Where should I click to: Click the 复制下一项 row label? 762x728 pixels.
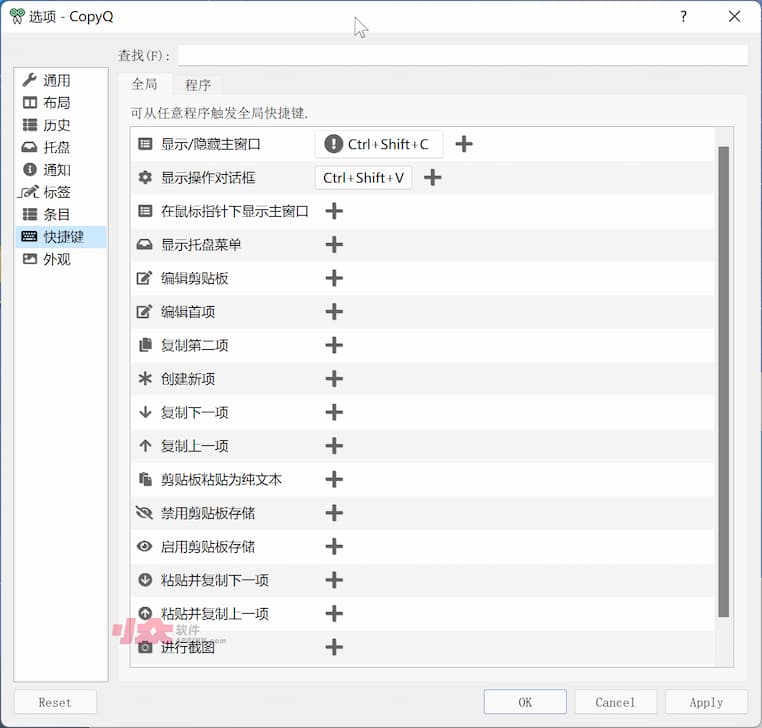pyautogui.click(x=194, y=413)
